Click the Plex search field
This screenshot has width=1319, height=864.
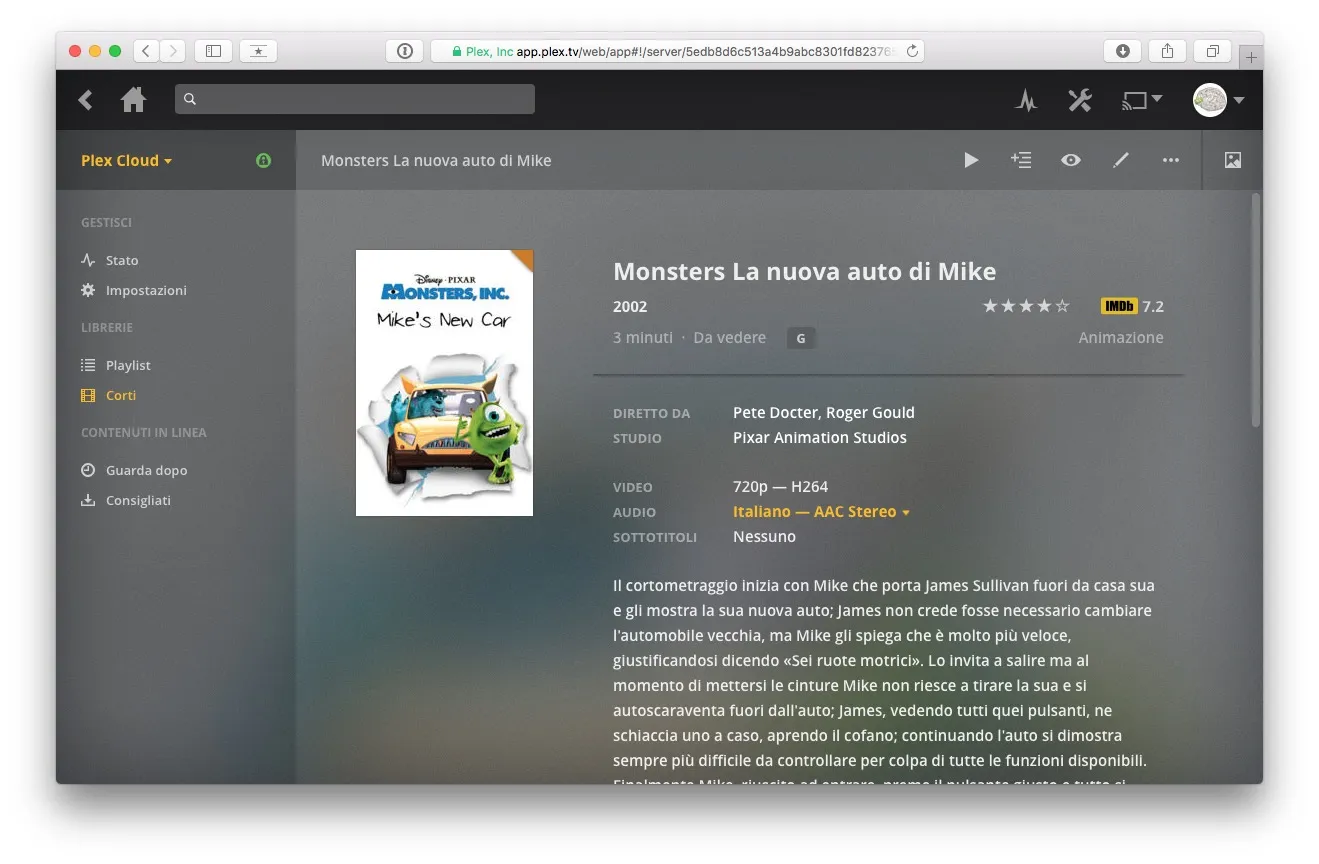tap(355, 99)
